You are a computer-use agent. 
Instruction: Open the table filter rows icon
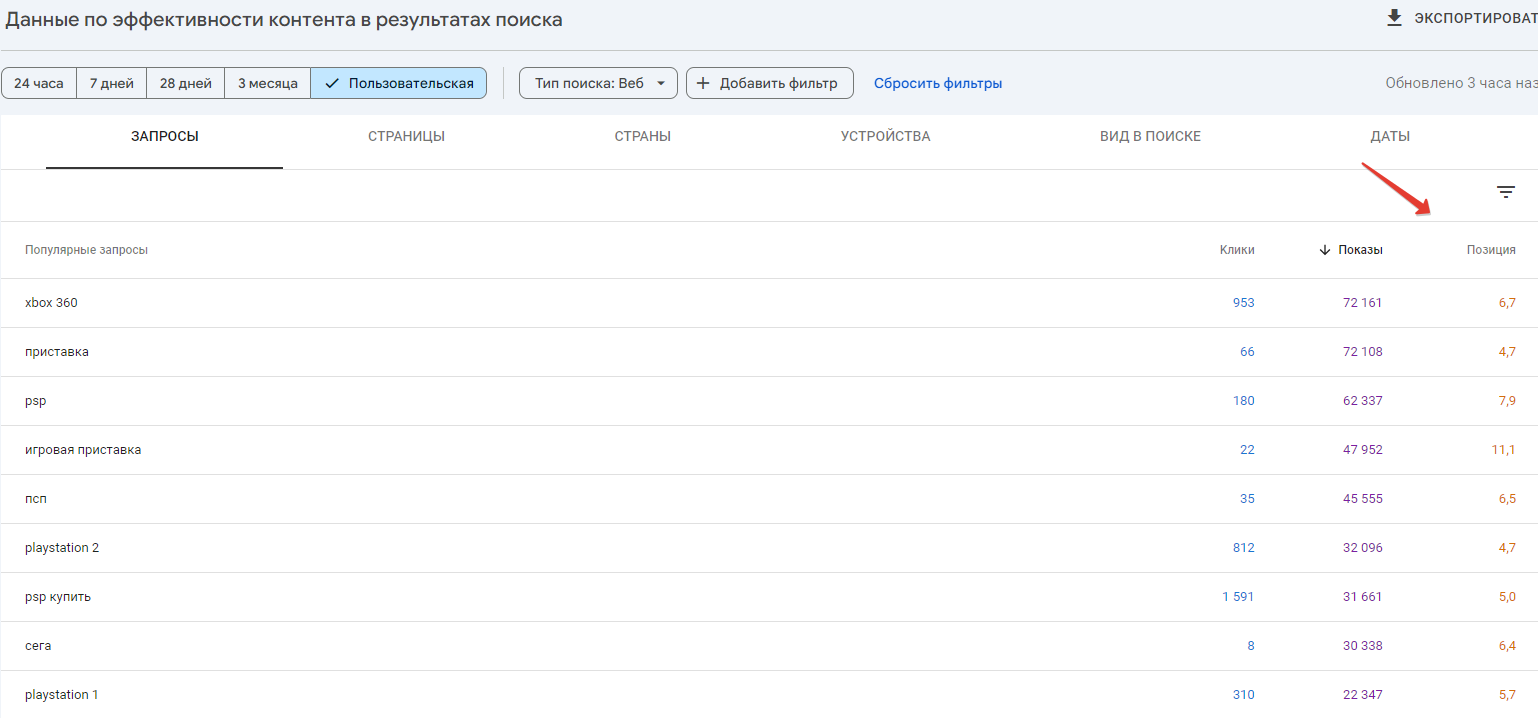click(x=1506, y=192)
